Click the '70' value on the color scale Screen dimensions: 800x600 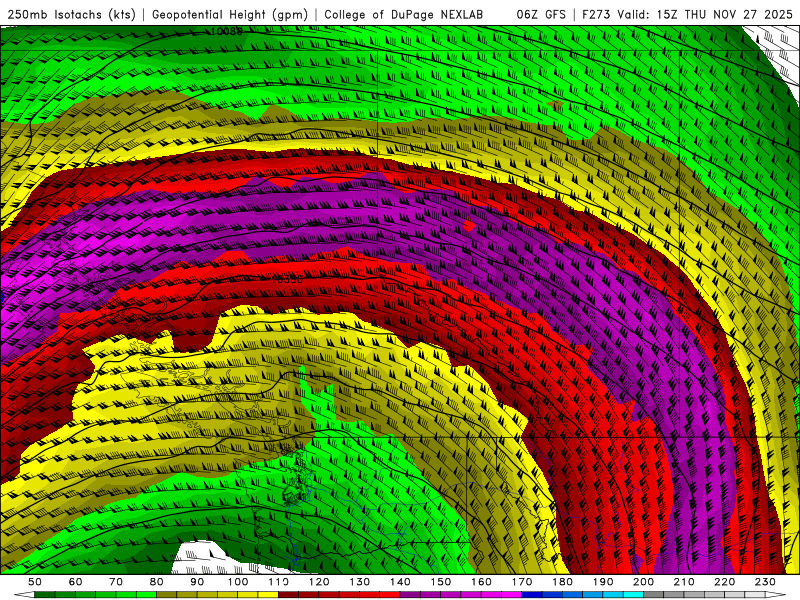pyautogui.click(x=116, y=582)
